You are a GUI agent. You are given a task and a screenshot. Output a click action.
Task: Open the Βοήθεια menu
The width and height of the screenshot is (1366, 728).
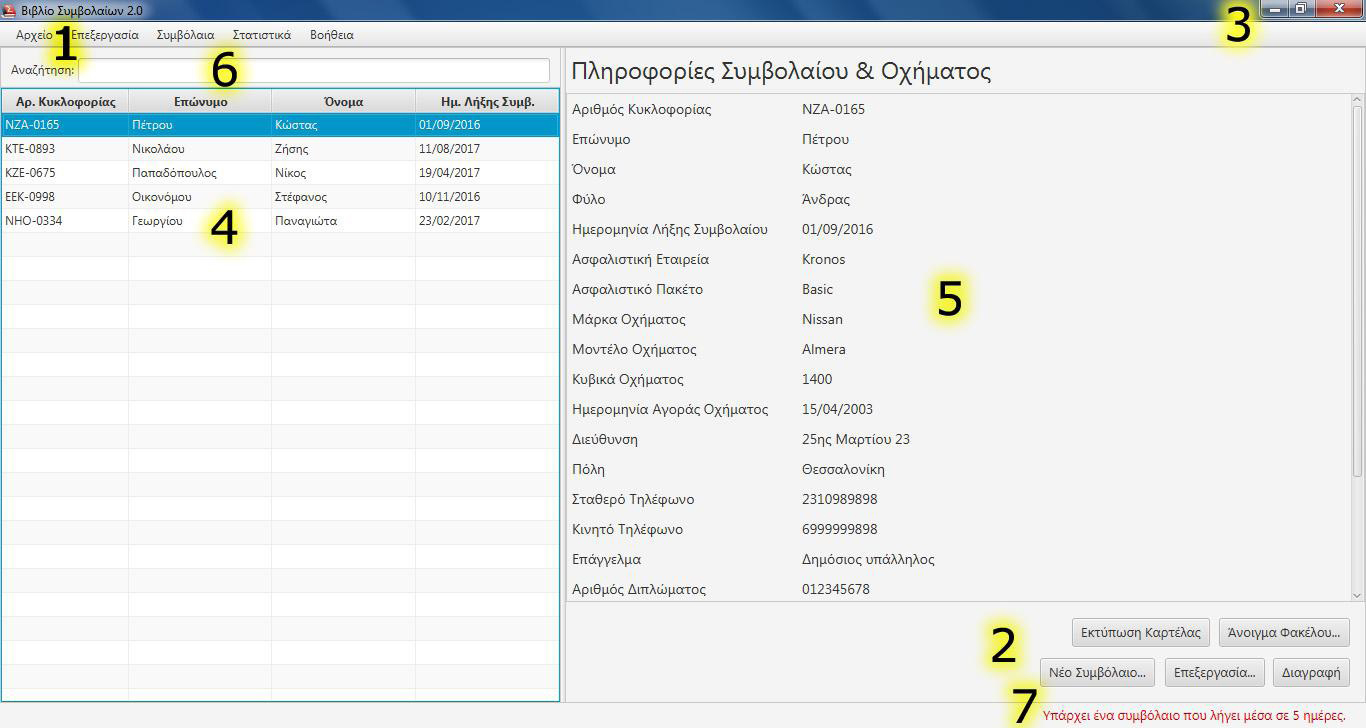331,35
